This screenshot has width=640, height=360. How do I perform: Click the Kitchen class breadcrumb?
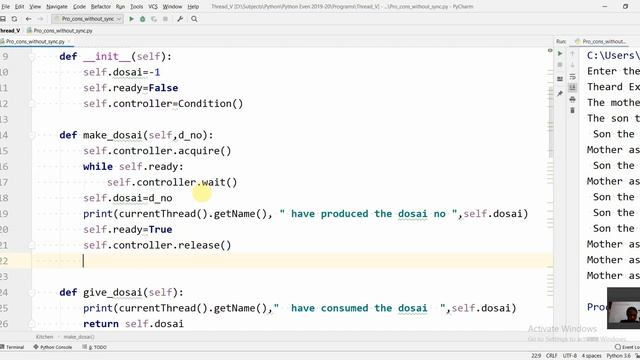pyautogui.click(x=44, y=337)
